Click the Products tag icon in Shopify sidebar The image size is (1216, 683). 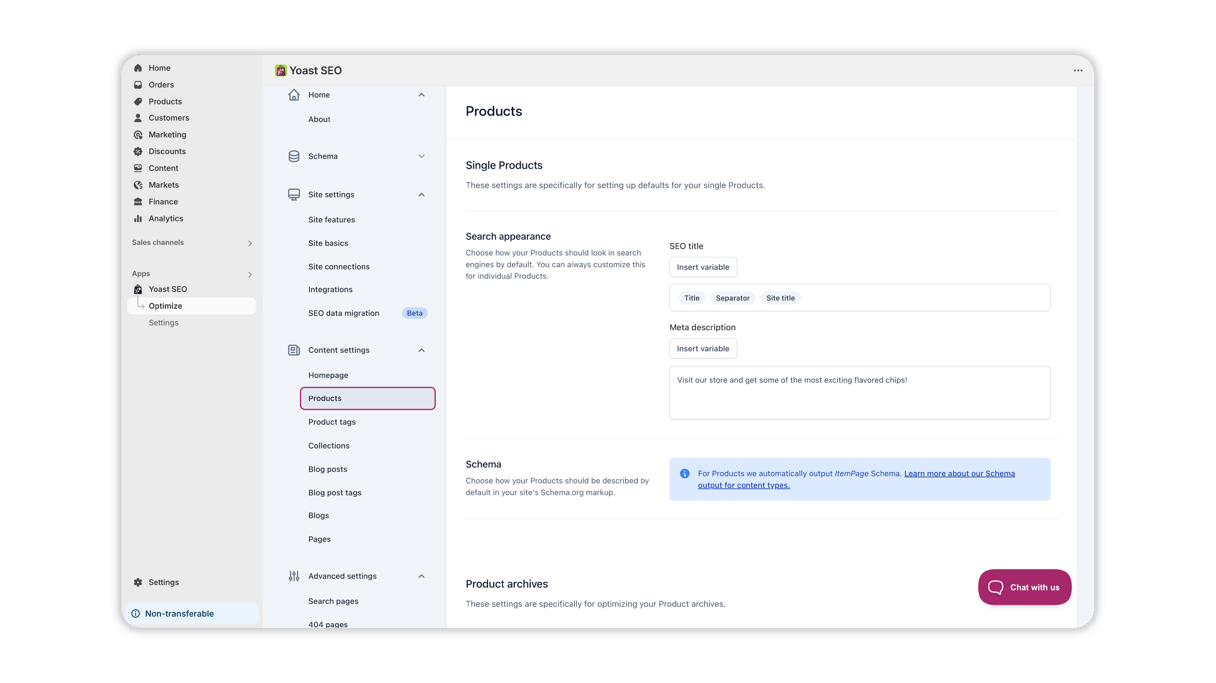(x=138, y=101)
